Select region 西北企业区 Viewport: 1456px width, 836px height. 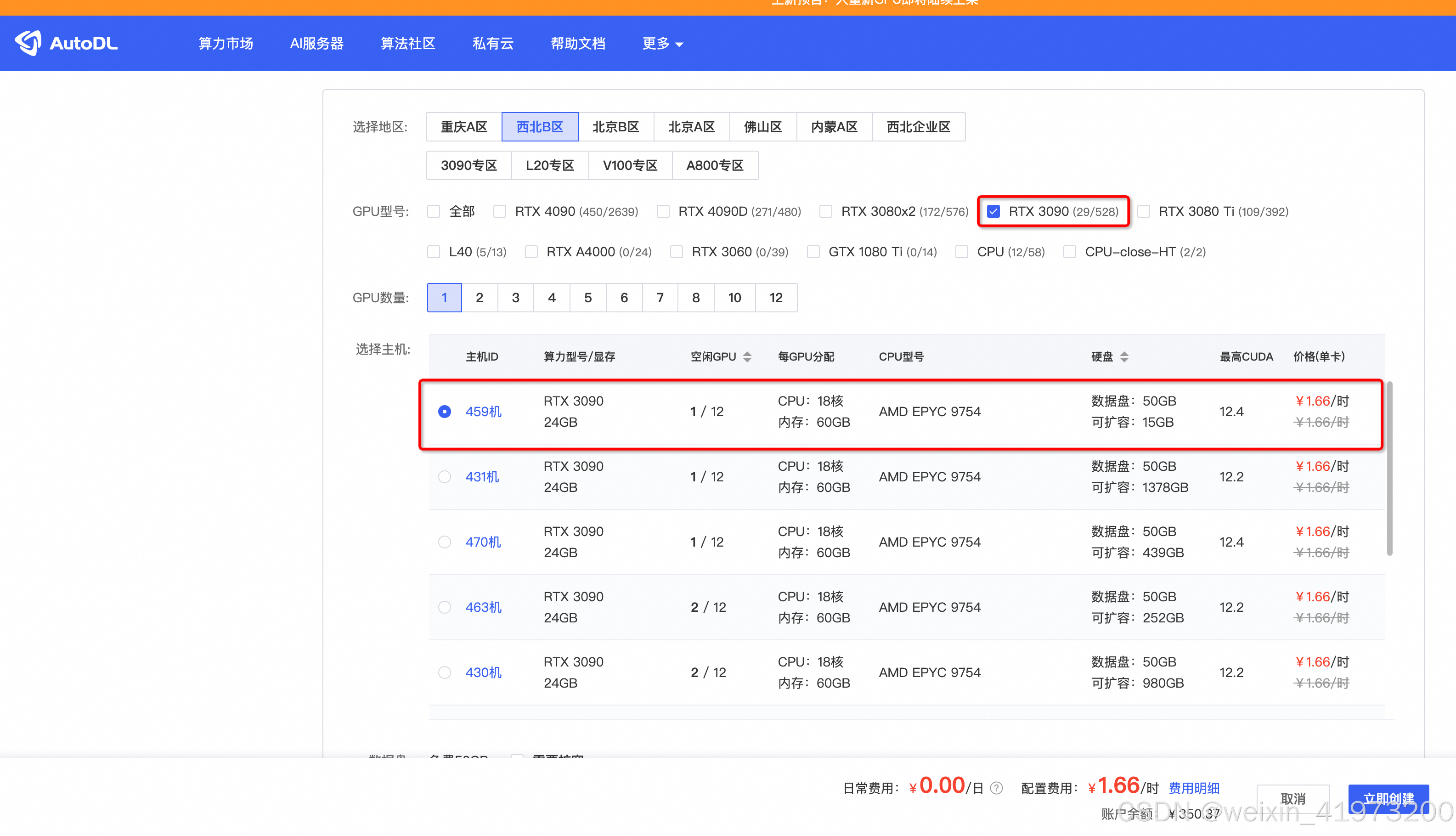tap(919, 127)
